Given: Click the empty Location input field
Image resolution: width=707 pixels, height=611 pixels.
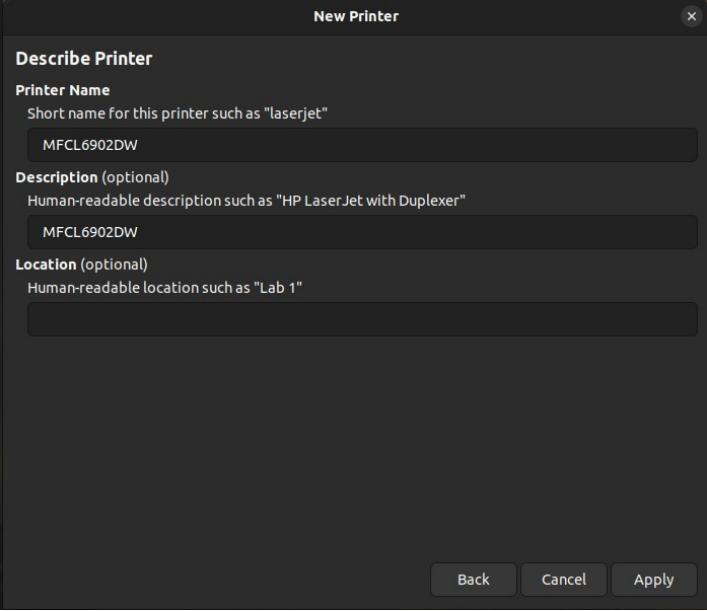Looking at the screenshot, I should click(x=361, y=319).
